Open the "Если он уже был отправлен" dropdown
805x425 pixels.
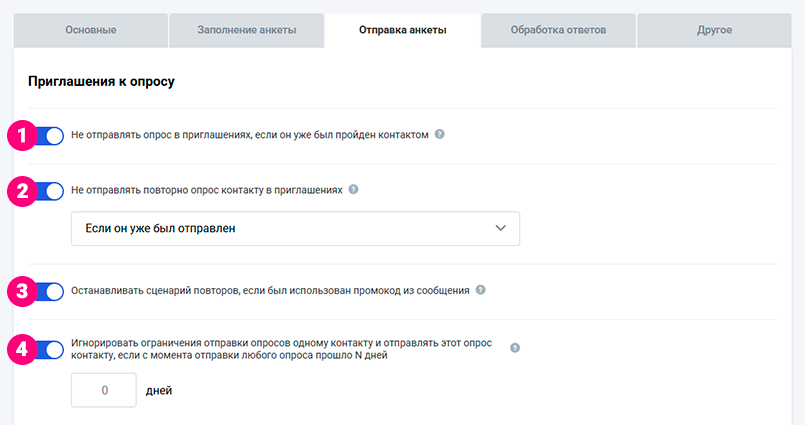tap(295, 228)
